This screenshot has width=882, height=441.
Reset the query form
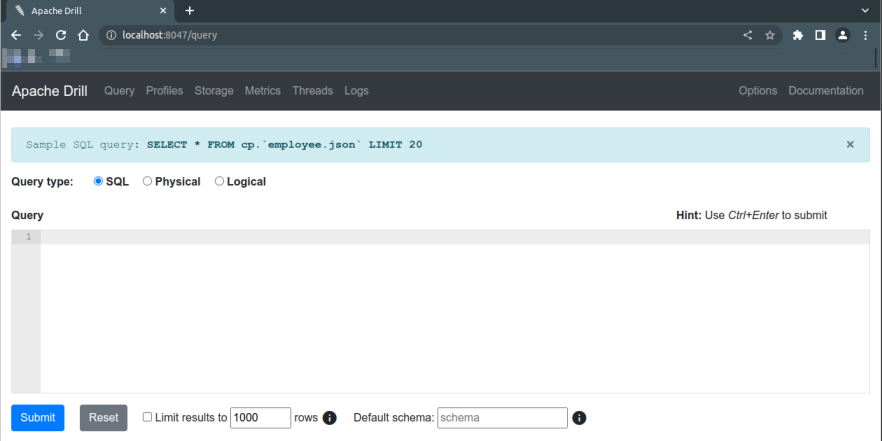pos(104,418)
